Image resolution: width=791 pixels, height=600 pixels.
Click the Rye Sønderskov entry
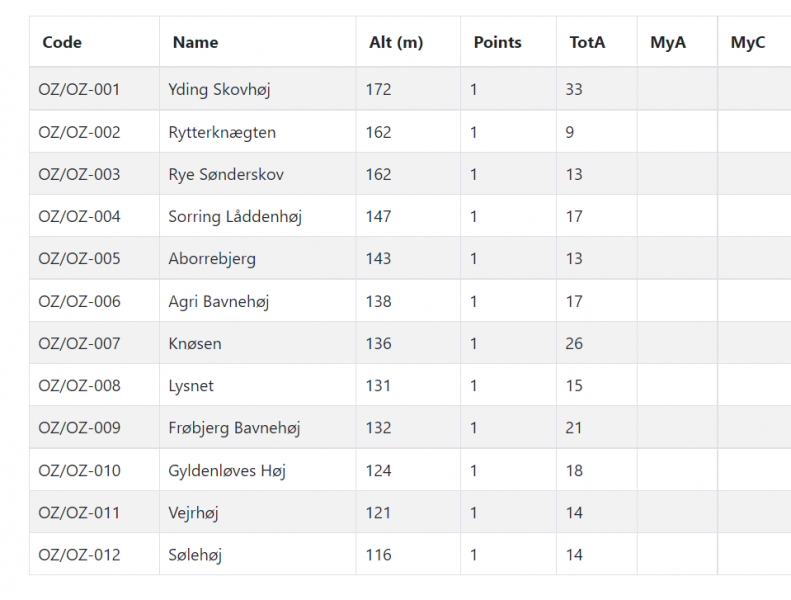[x=226, y=175]
